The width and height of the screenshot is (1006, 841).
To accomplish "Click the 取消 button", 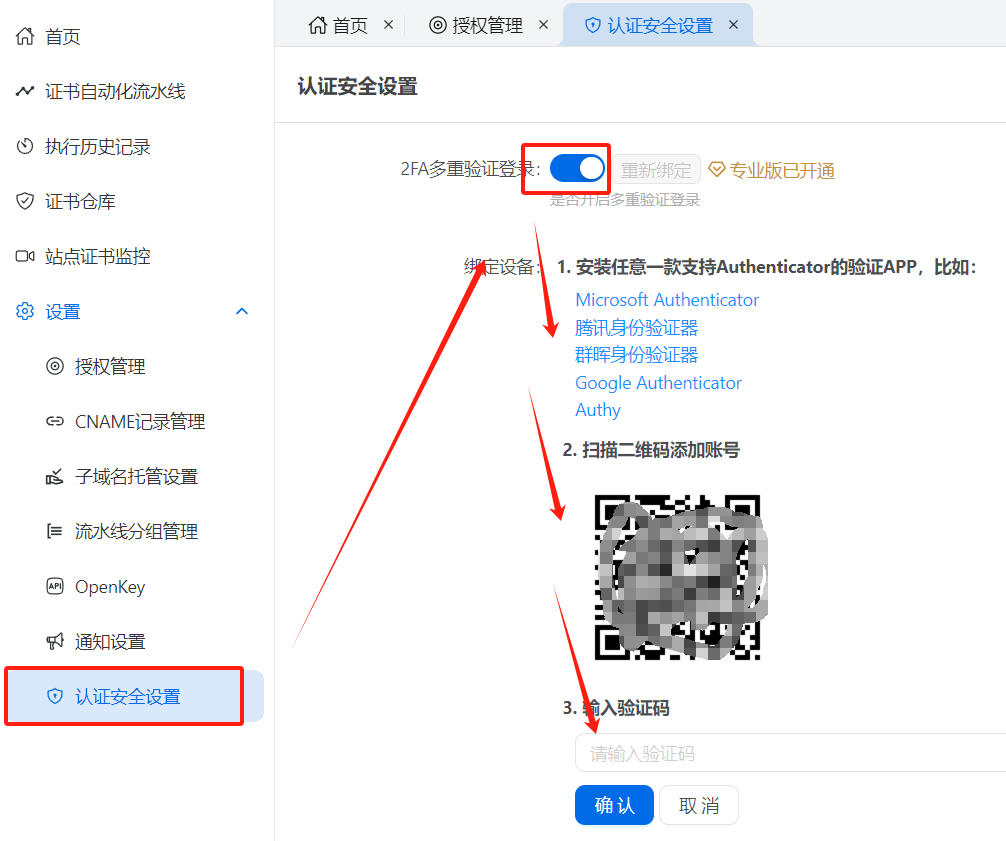I will click(x=698, y=805).
